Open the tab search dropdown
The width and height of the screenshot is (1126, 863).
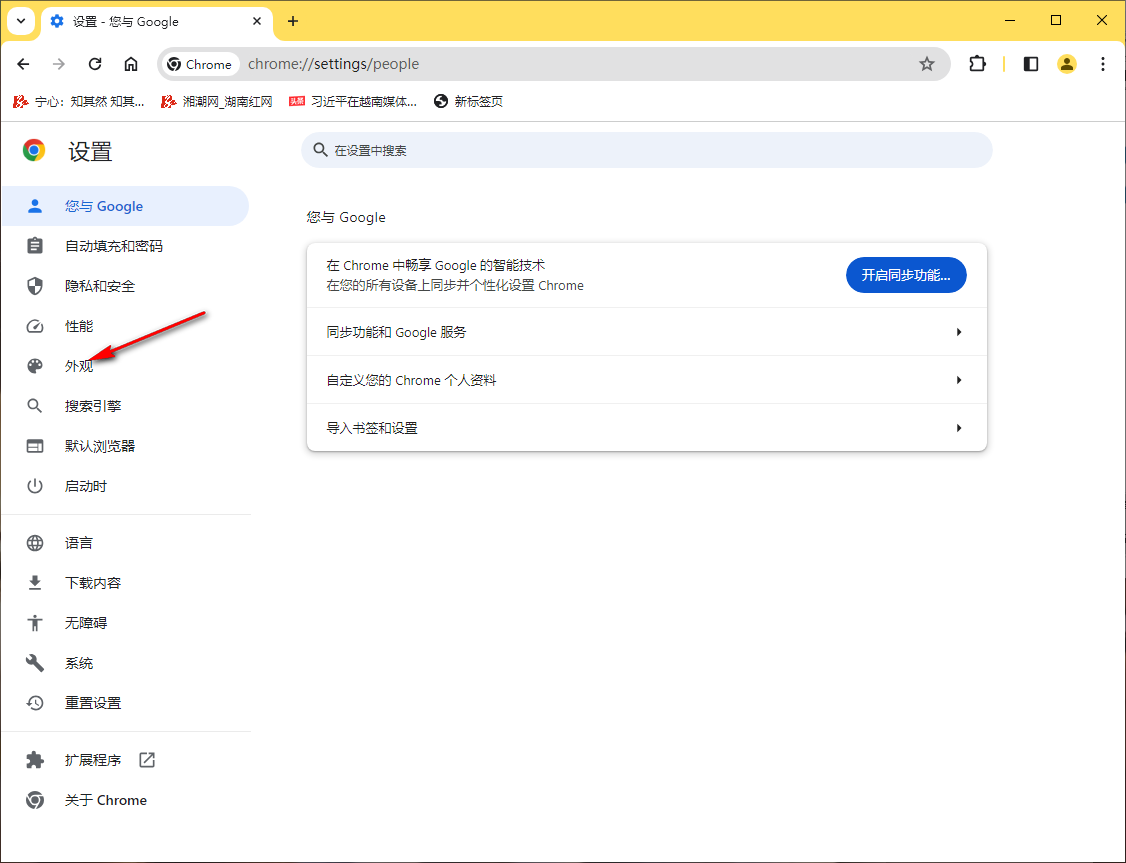[x=21, y=21]
